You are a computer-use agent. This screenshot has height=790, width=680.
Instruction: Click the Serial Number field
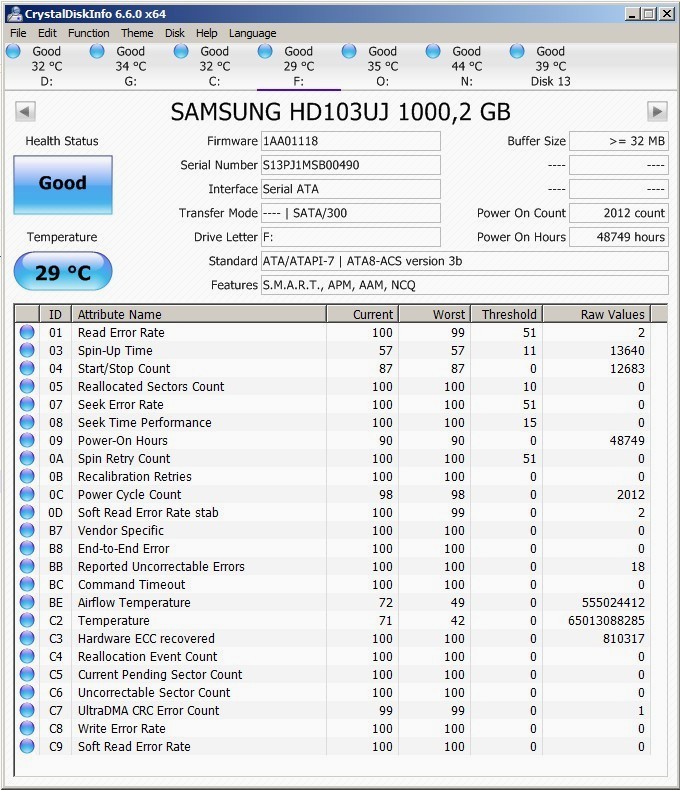coord(351,165)
